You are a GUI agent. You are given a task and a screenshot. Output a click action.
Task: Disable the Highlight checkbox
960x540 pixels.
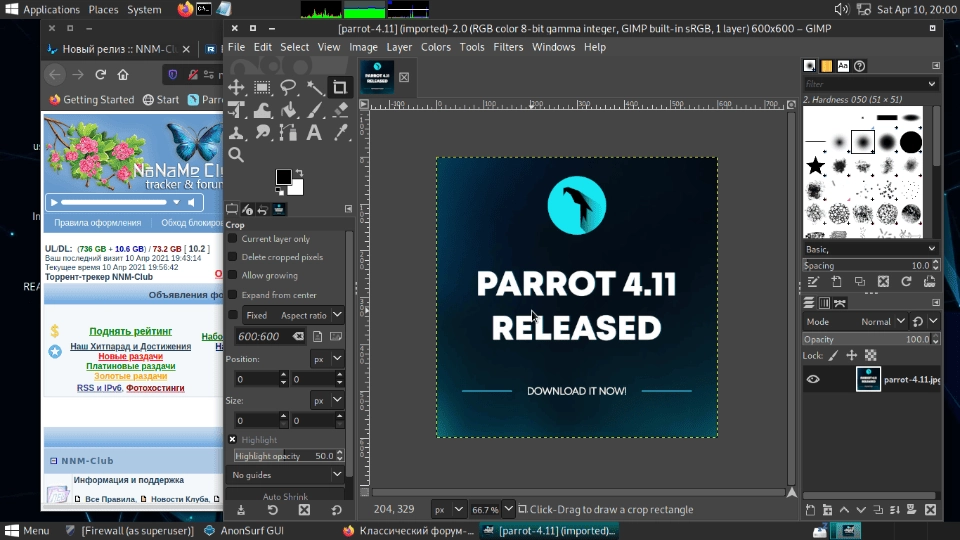coord(233,439)
